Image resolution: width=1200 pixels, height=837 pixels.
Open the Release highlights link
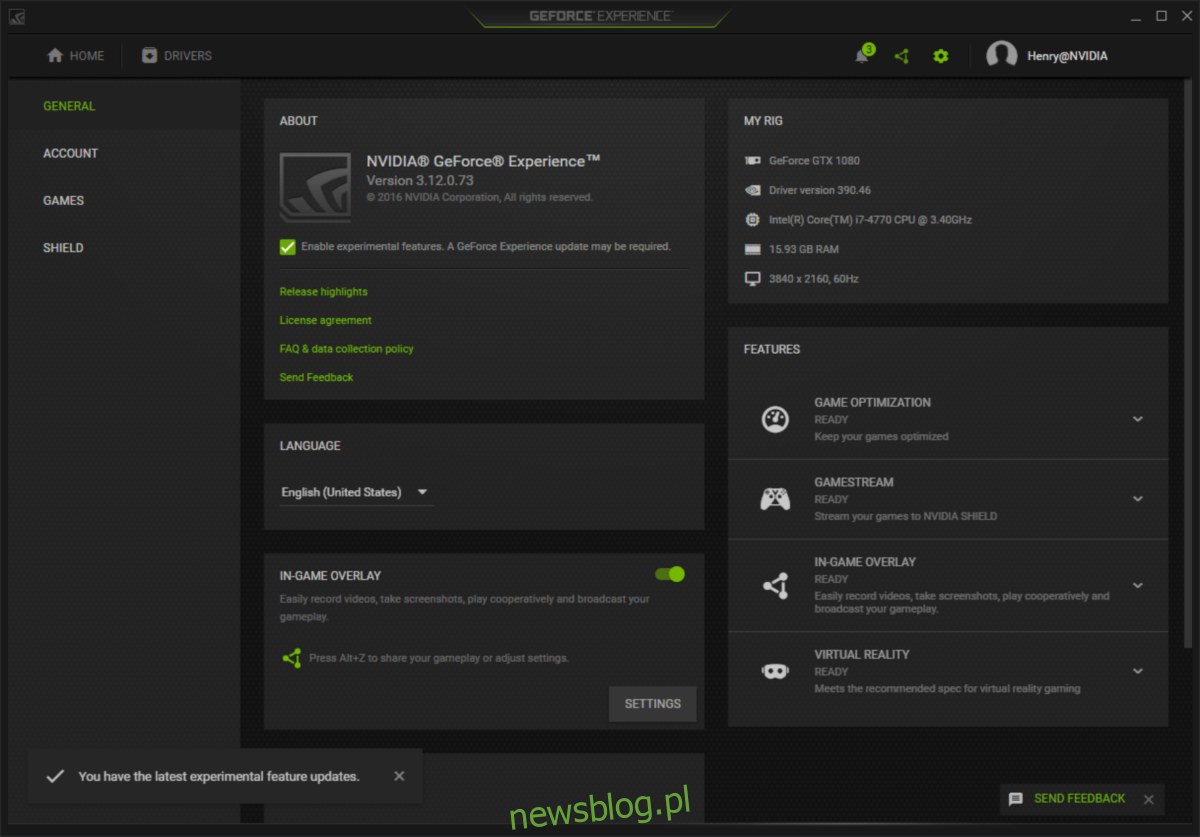tap(323, 292)
